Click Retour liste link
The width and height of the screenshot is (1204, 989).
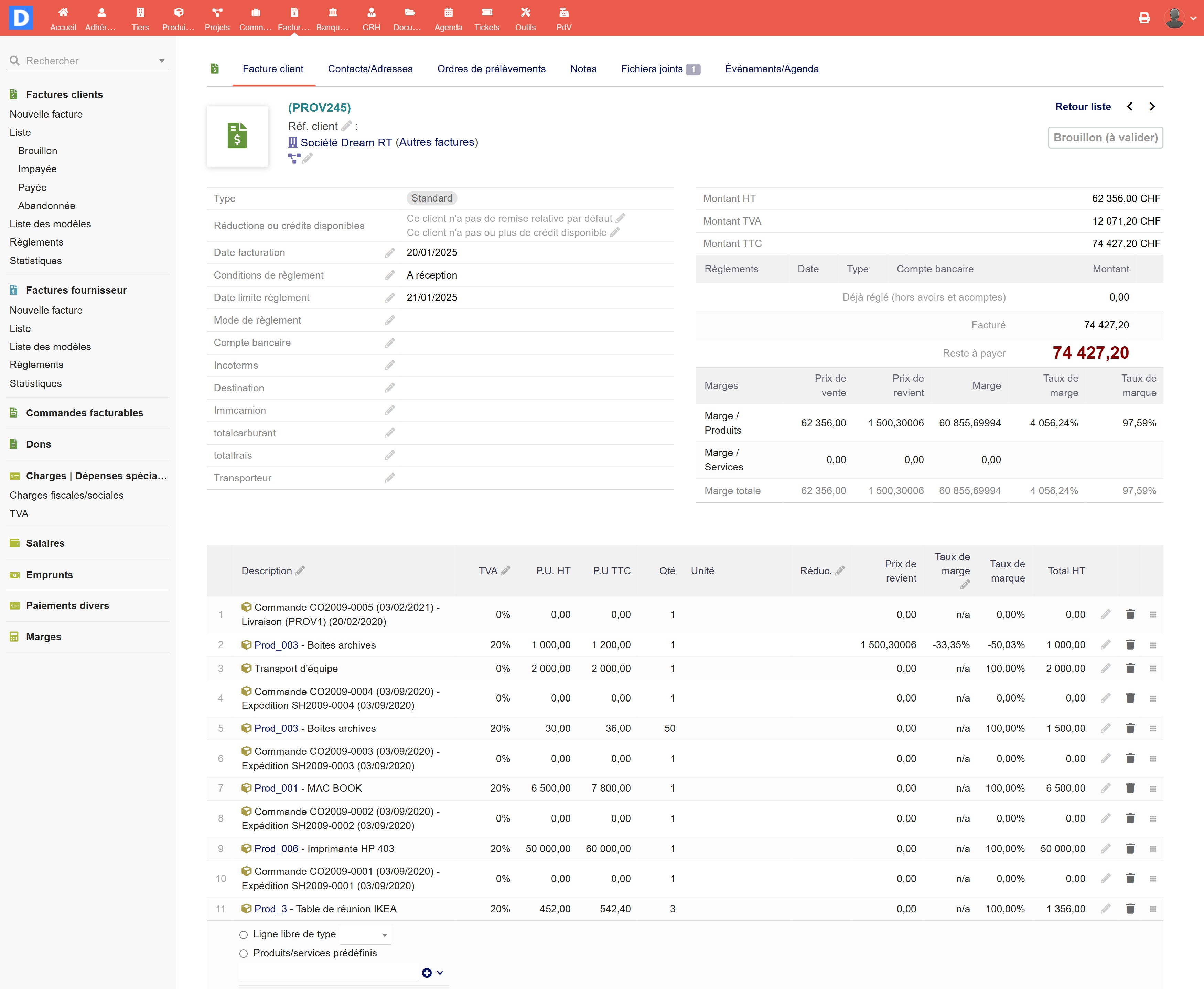coord(1083,107)
